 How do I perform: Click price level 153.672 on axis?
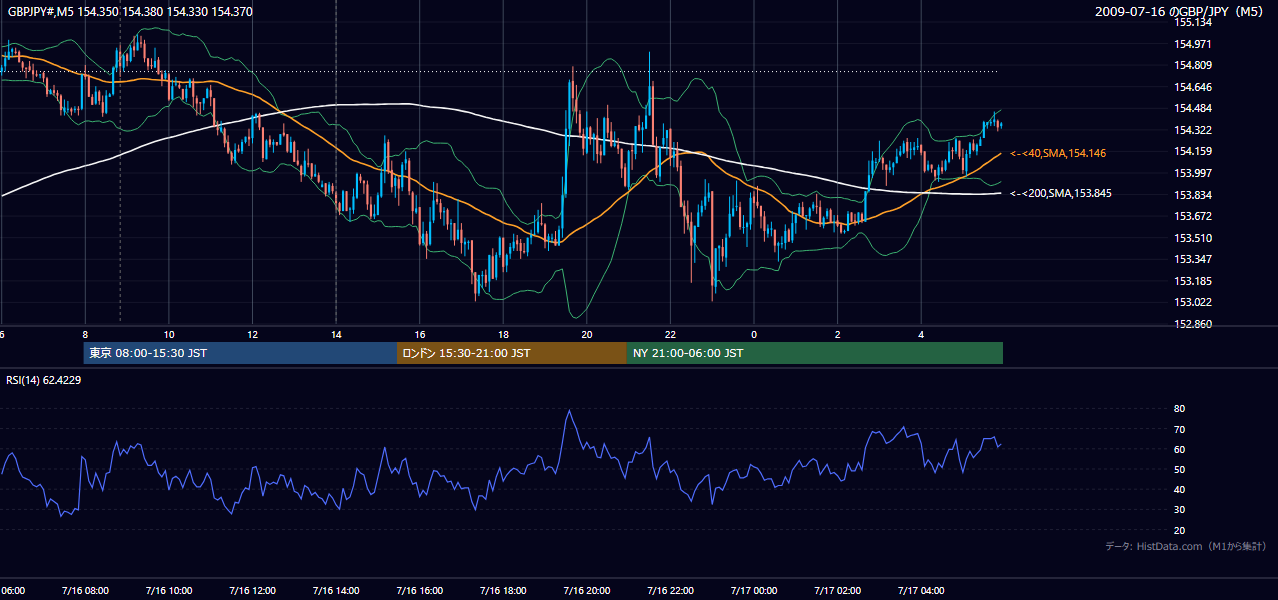pos(1193,216)
